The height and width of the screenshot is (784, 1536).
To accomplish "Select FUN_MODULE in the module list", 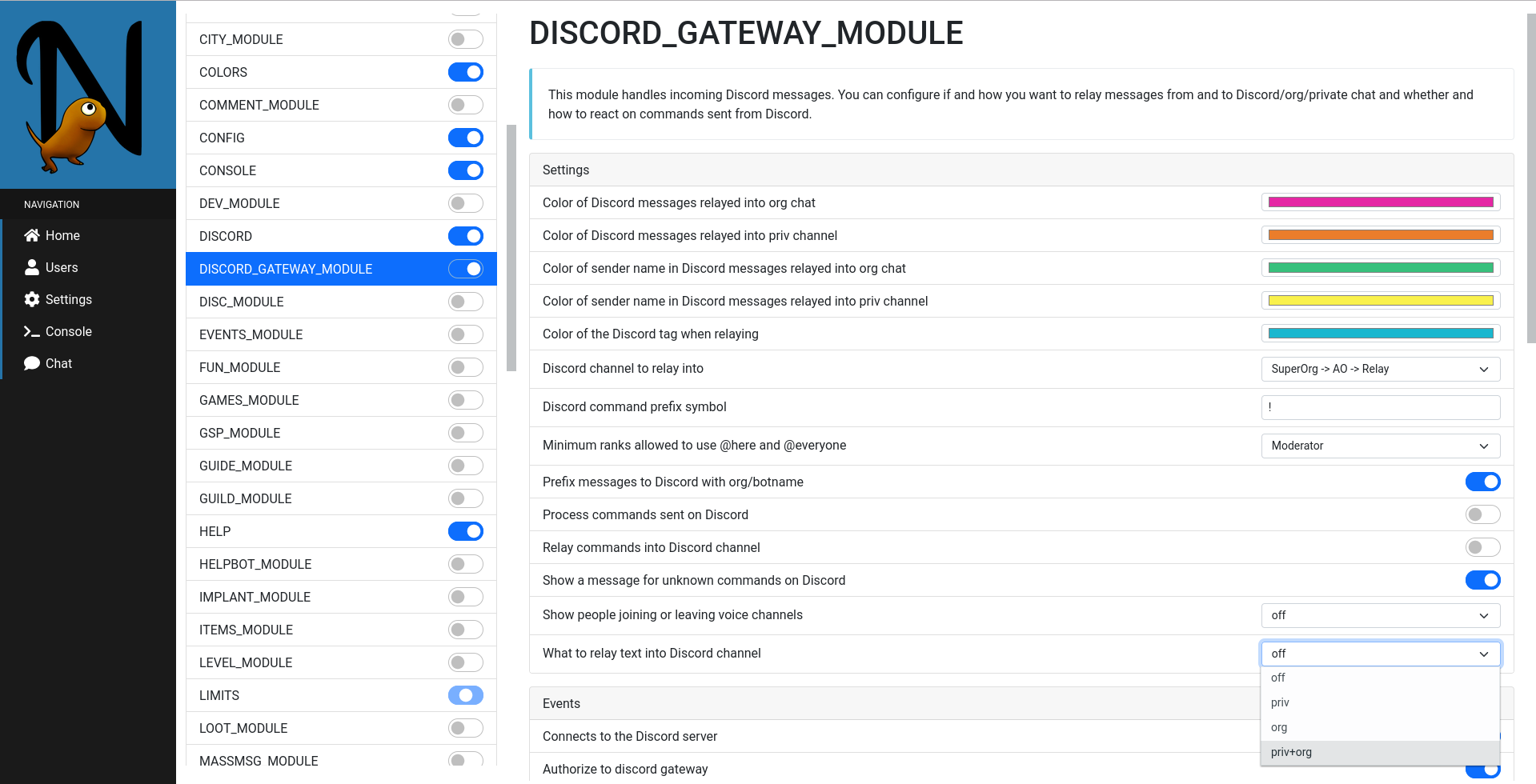I will point(341,367).
